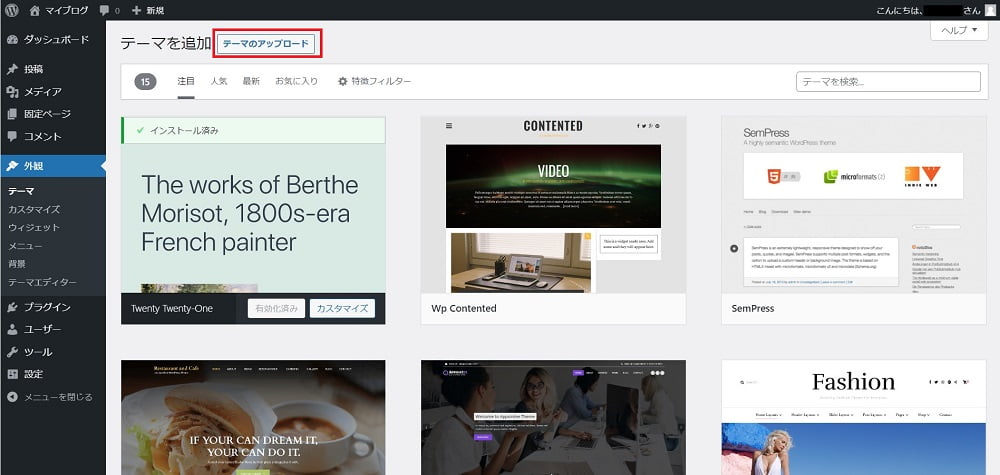Click the WordPress logo icon
1000x475 pixels.
11,10
